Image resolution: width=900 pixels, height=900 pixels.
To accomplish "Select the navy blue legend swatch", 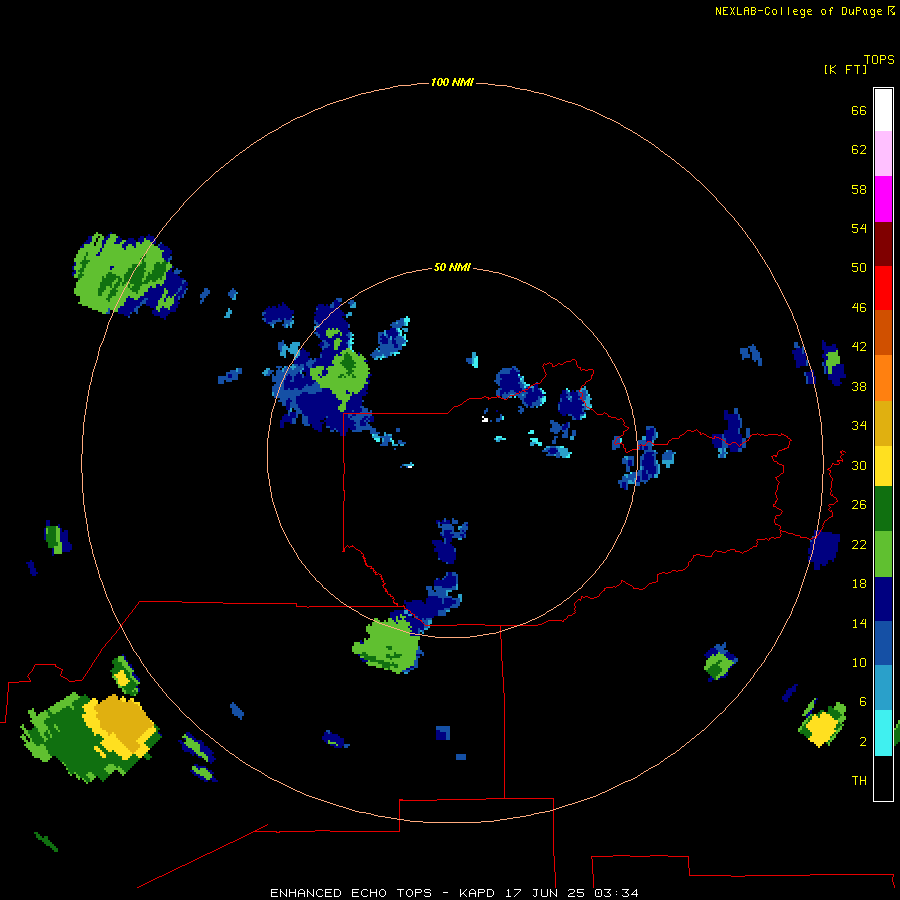I will click(883, 599).
